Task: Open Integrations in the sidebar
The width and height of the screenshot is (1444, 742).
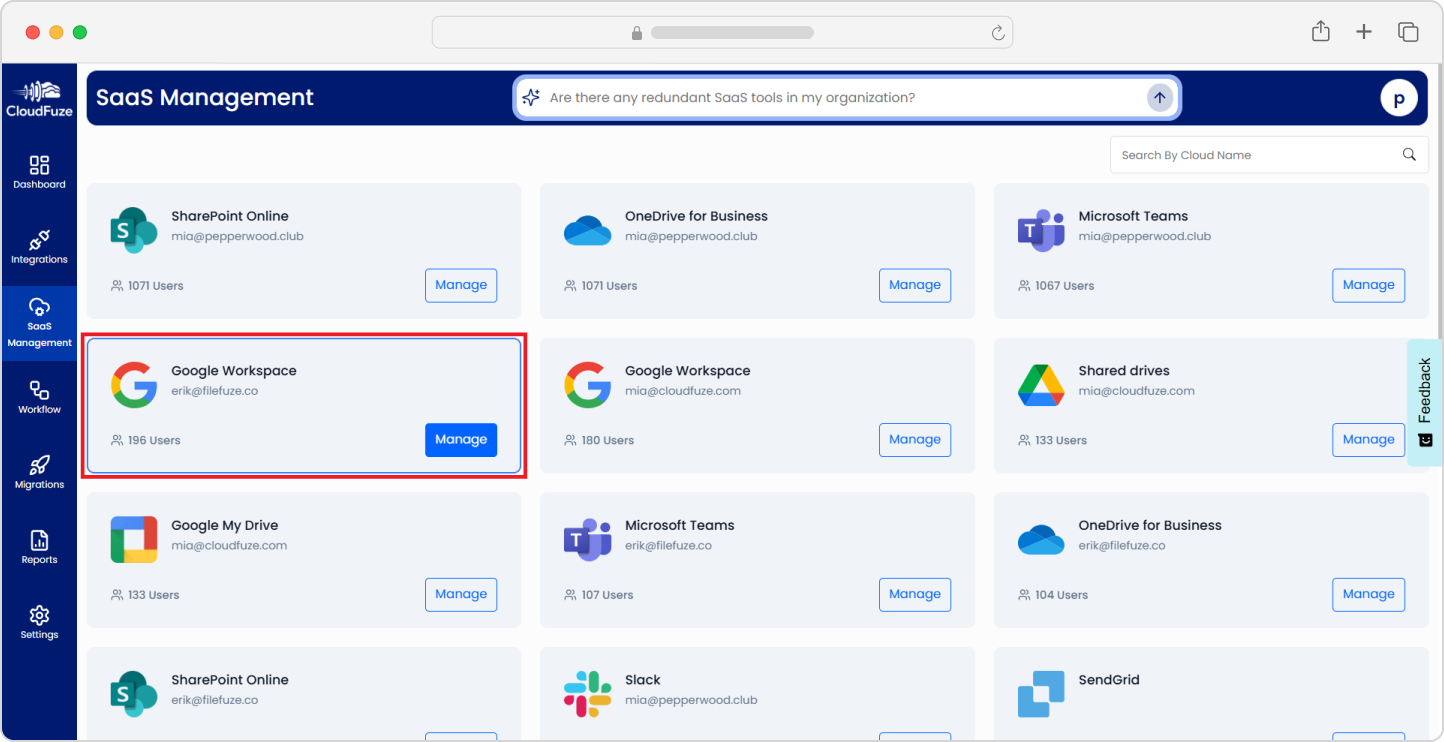Action: click(39, 247)
